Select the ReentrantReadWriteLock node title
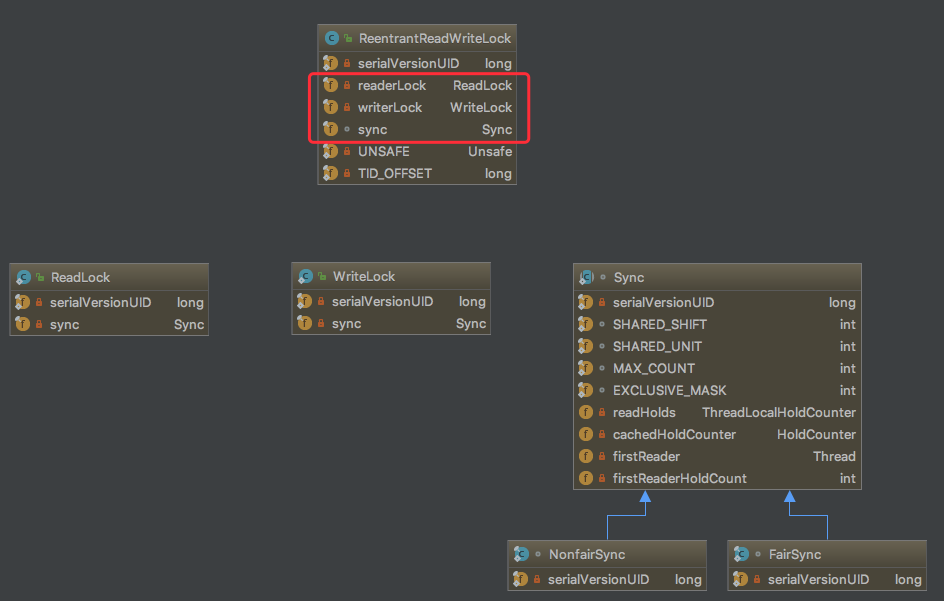 coord(435,39)
